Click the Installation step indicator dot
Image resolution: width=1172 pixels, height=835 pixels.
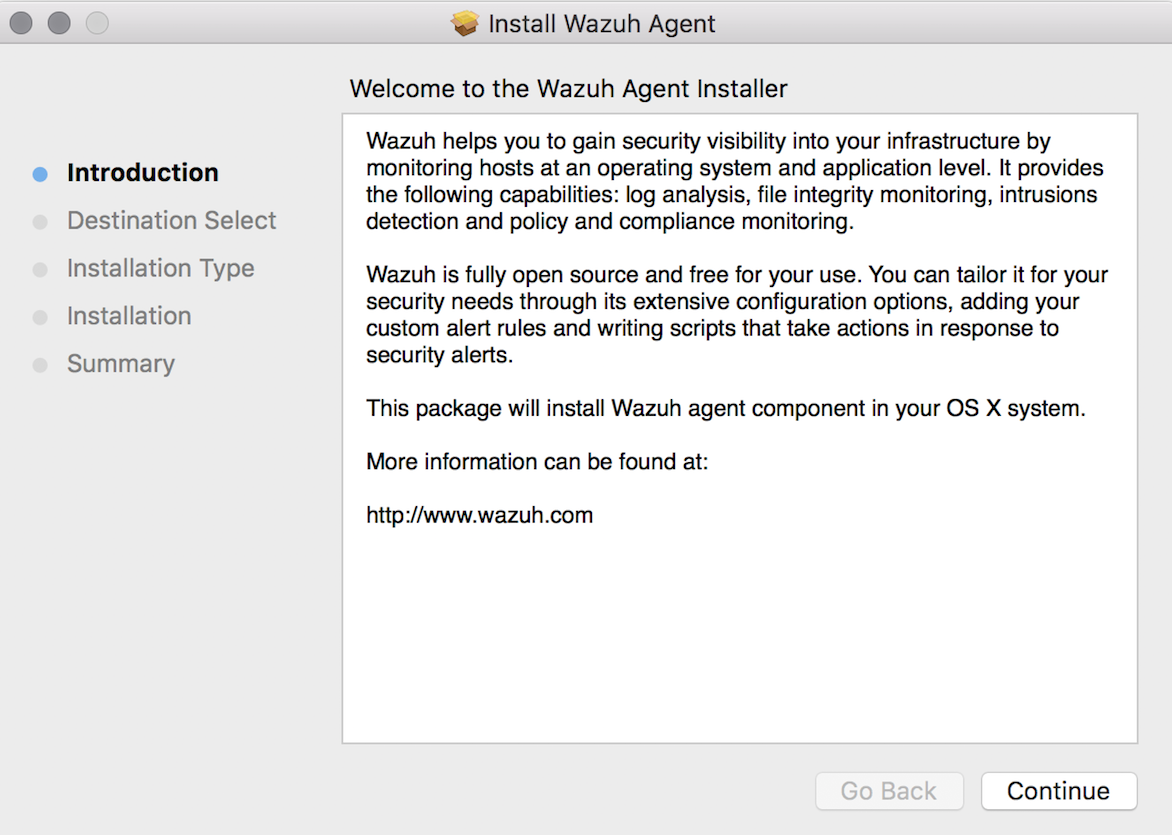coord(40,317)
